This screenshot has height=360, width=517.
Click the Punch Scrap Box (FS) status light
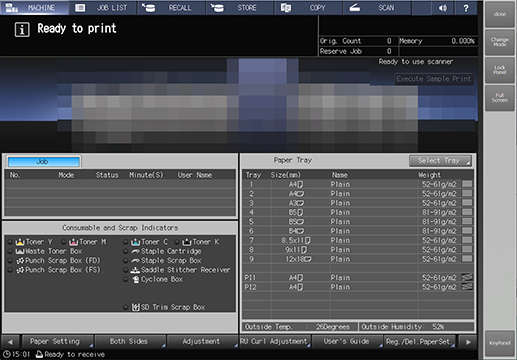(x=10, y=270)
